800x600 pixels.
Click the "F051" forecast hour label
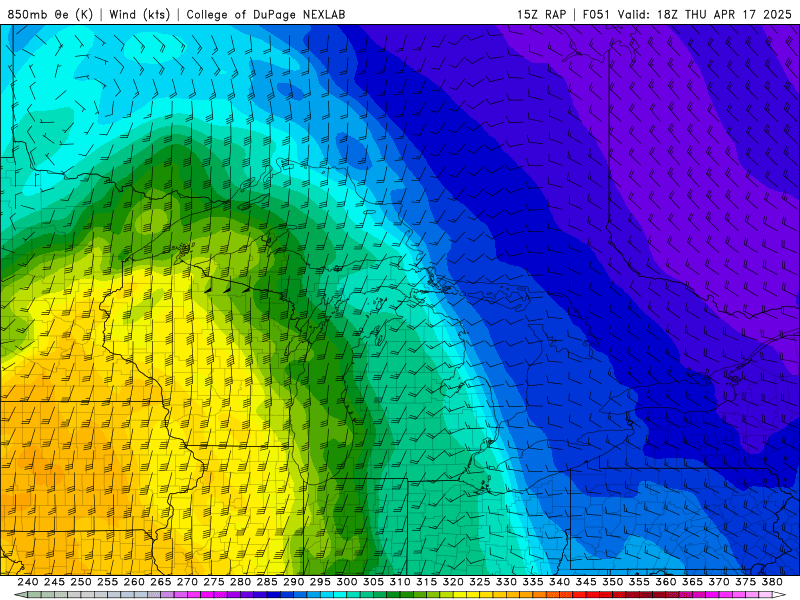[596, 14]
